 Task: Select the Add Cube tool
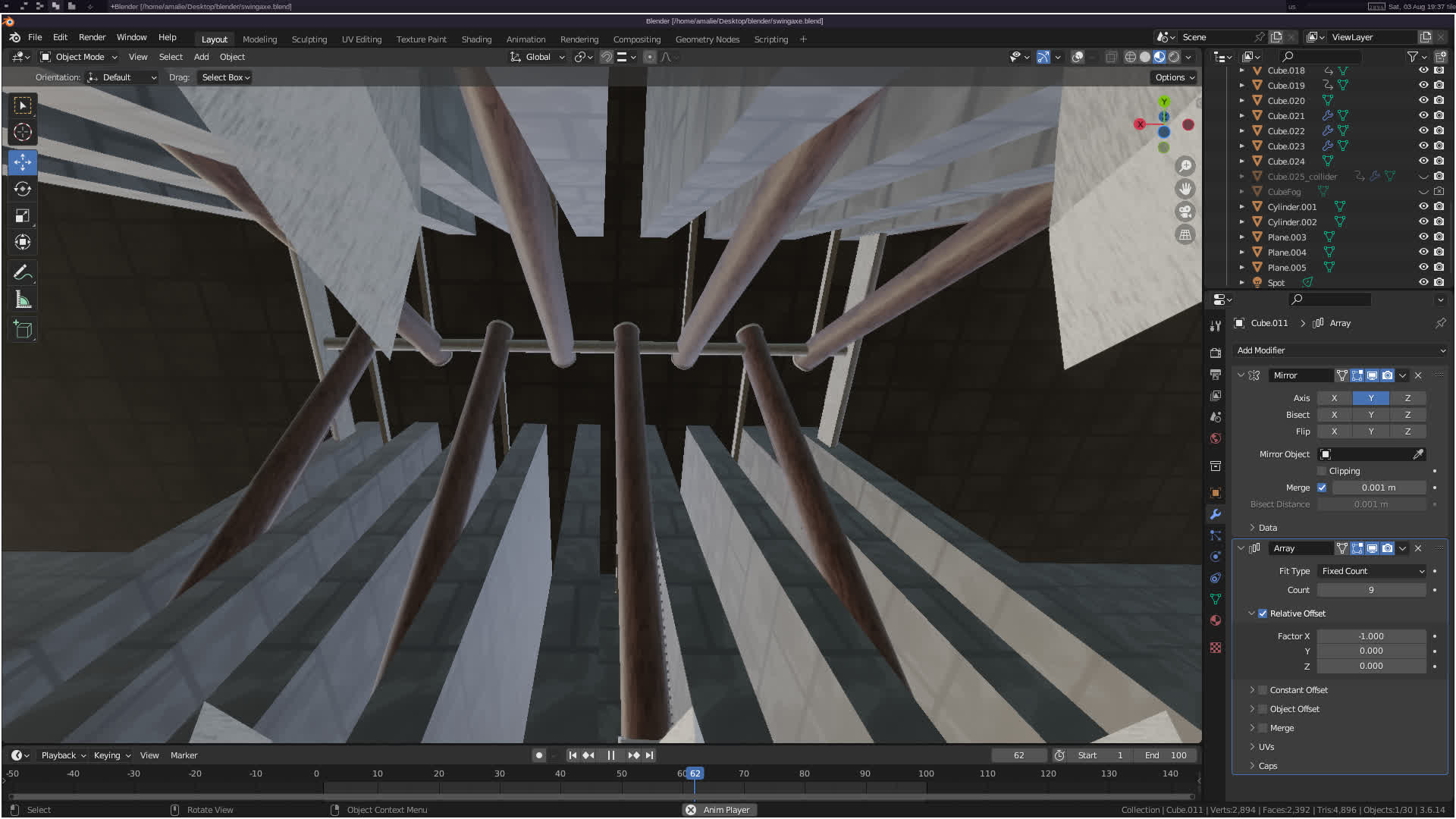23,329
